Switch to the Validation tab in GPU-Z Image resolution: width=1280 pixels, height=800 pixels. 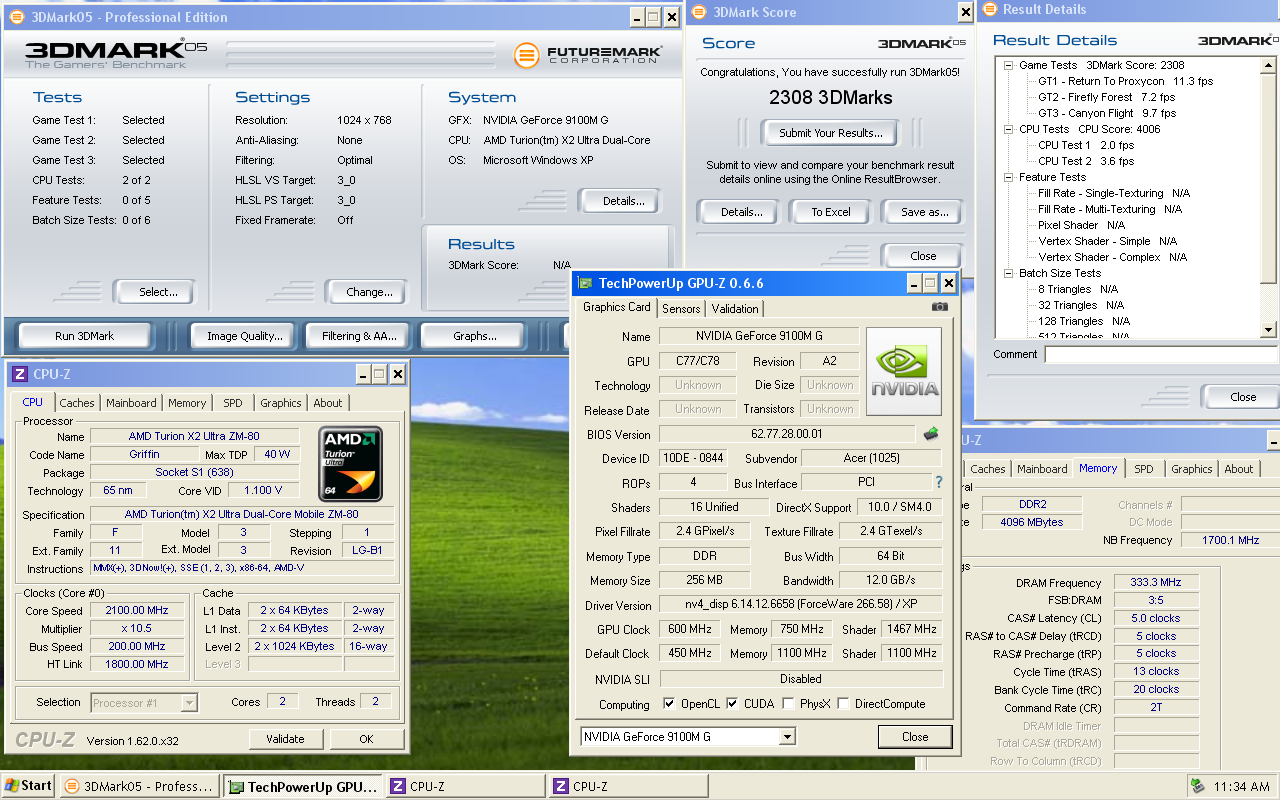tap(736, 309)
